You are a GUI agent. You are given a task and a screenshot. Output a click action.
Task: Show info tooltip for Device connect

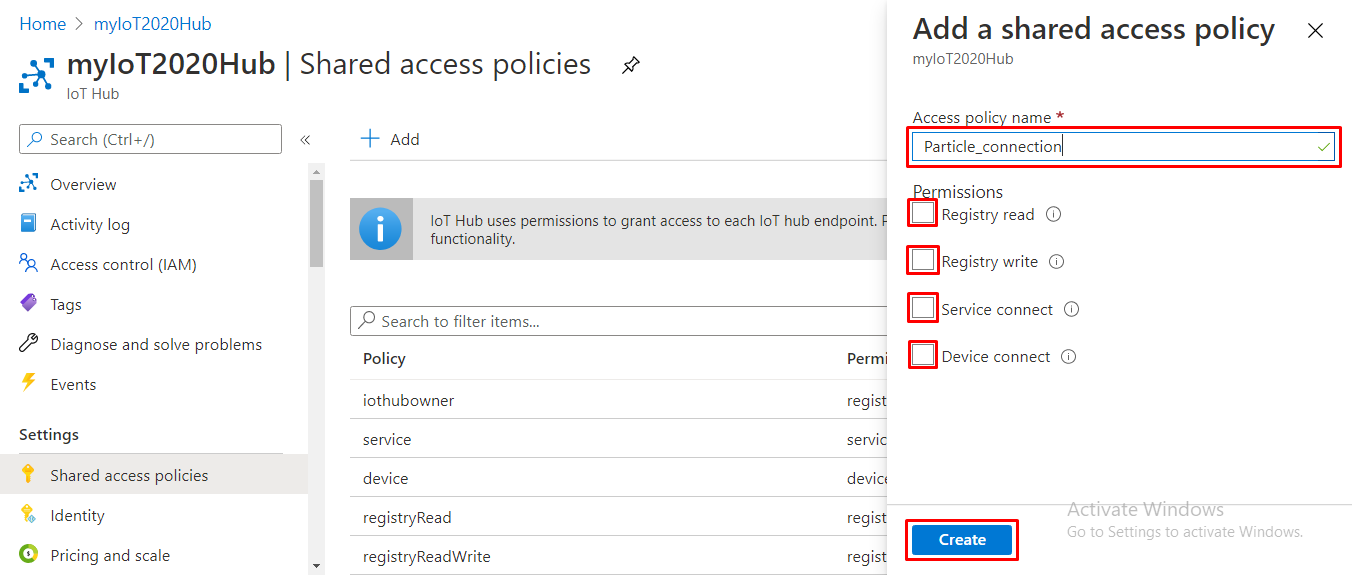tap(1069, 357)
